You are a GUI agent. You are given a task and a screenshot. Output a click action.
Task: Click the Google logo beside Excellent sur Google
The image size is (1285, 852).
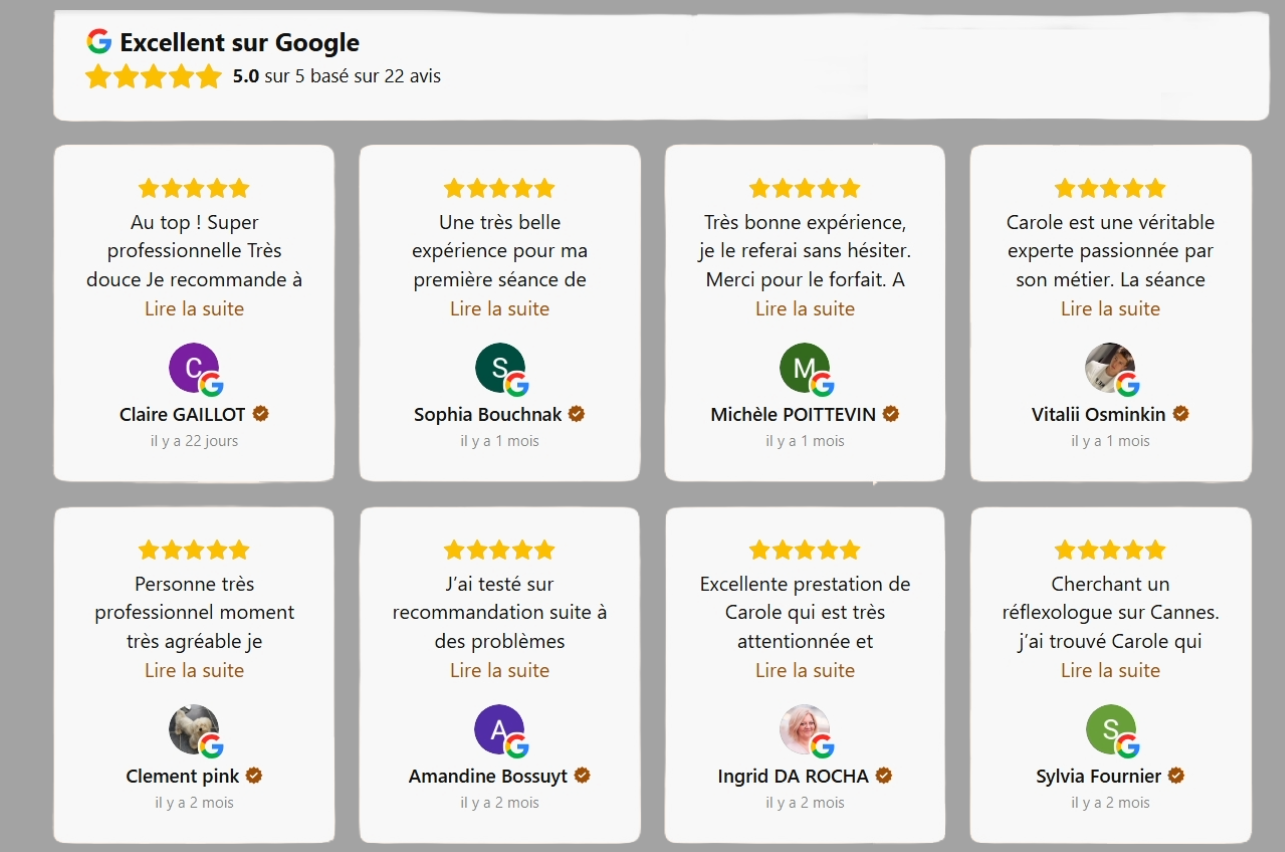98,42
